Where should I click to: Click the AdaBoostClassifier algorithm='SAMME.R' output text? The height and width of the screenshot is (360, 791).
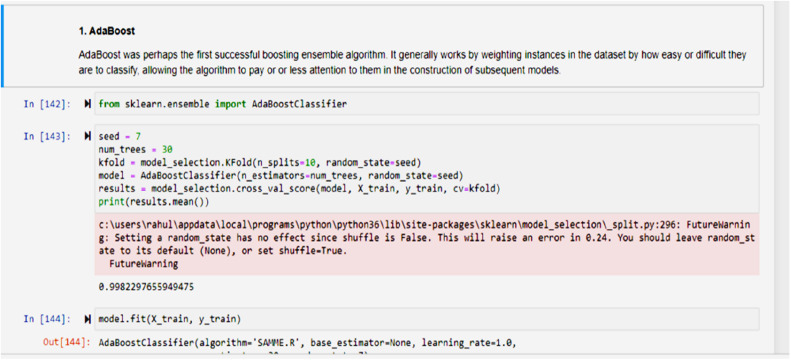pos(307,343)
